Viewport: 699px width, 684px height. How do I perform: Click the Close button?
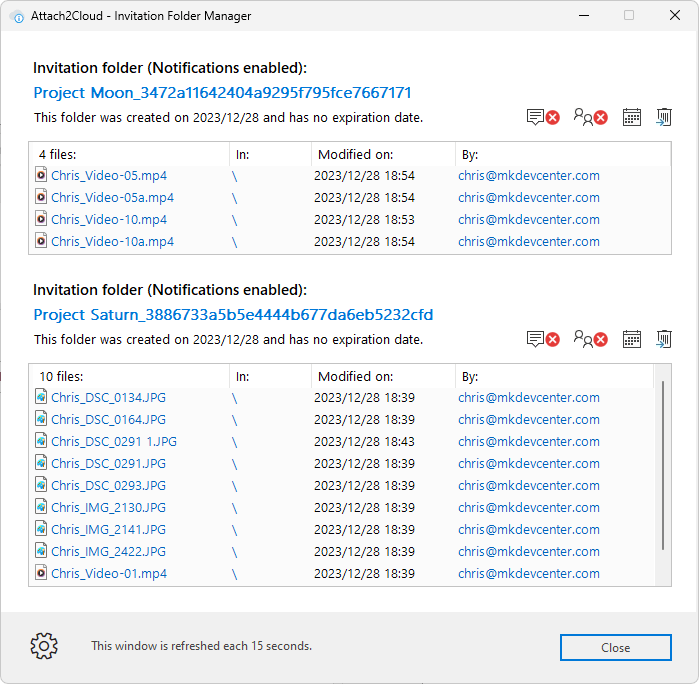pyautogui.click(x=615, y=647)
